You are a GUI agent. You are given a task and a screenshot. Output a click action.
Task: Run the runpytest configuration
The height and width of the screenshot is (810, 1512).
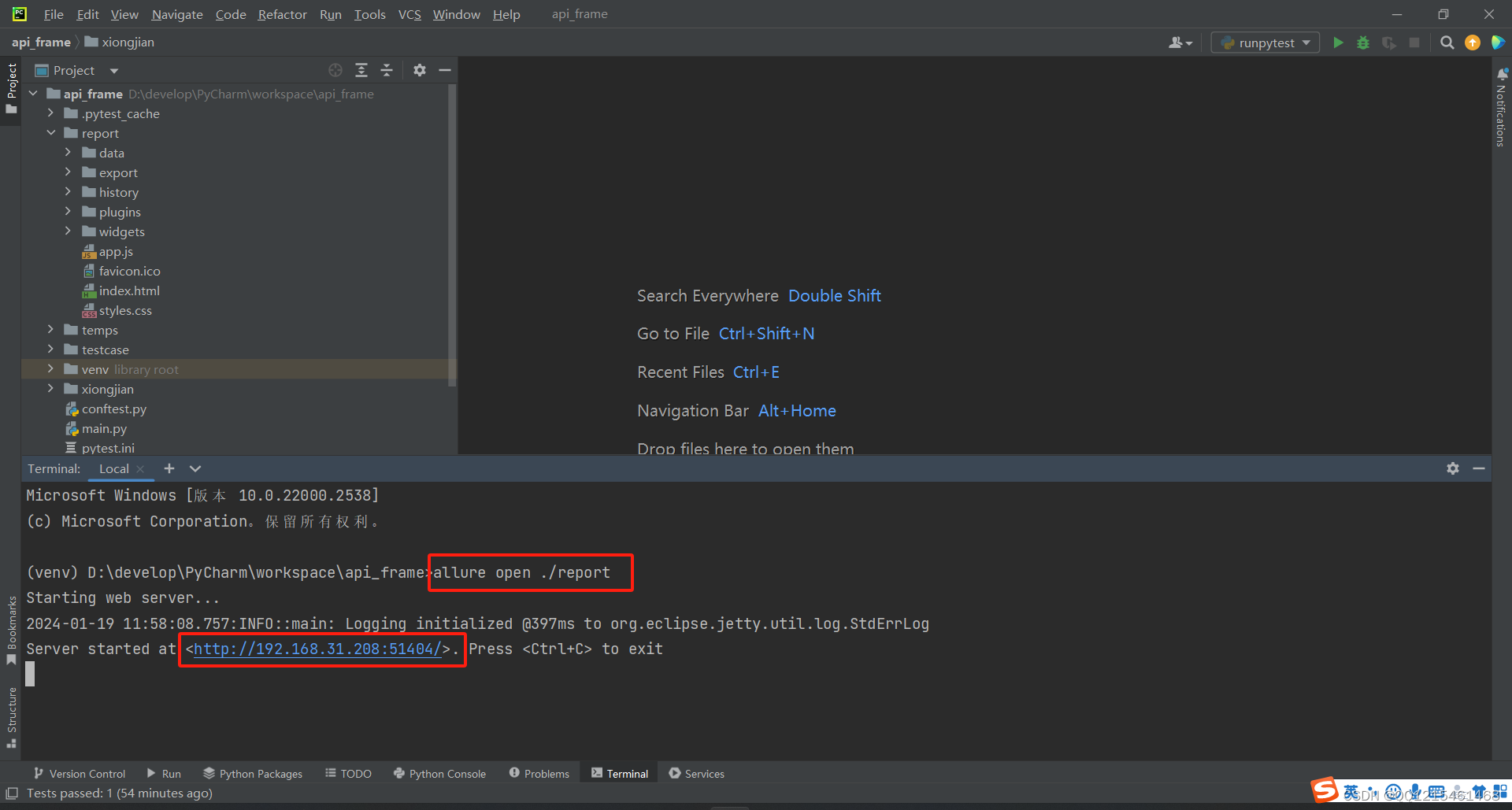[1338, 43]
